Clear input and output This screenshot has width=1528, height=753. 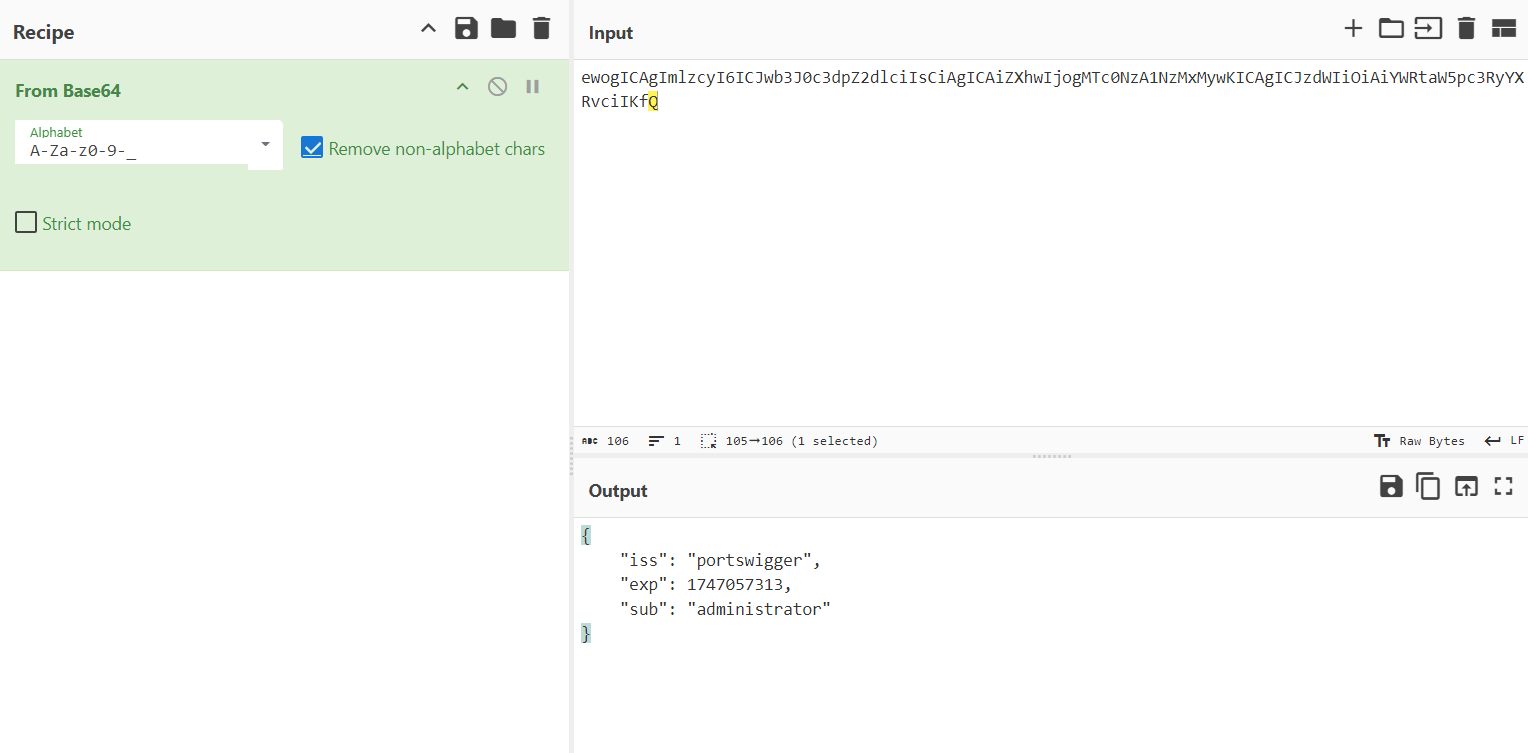coord(1466,29)
